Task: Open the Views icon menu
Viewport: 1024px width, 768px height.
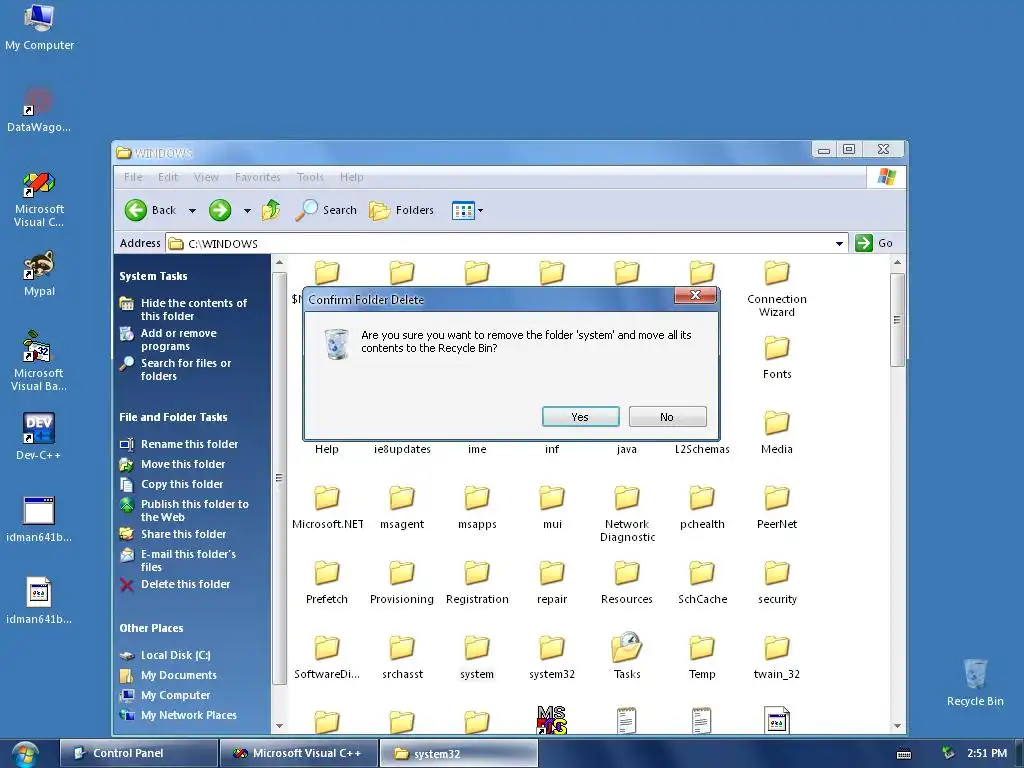Action: click(x=468, y=210)
